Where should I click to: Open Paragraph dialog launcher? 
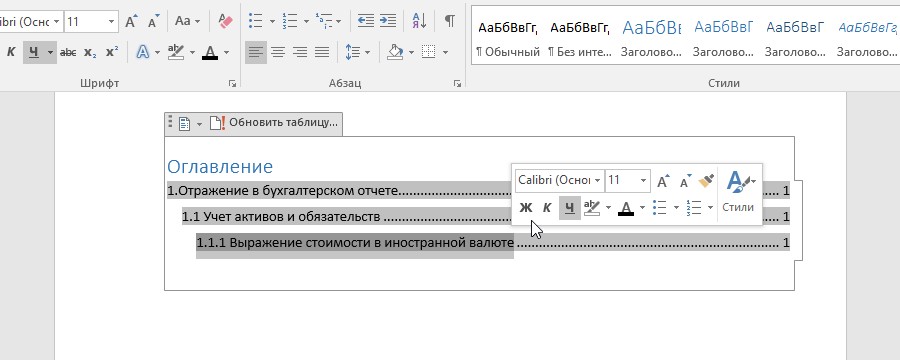[457, 84]
